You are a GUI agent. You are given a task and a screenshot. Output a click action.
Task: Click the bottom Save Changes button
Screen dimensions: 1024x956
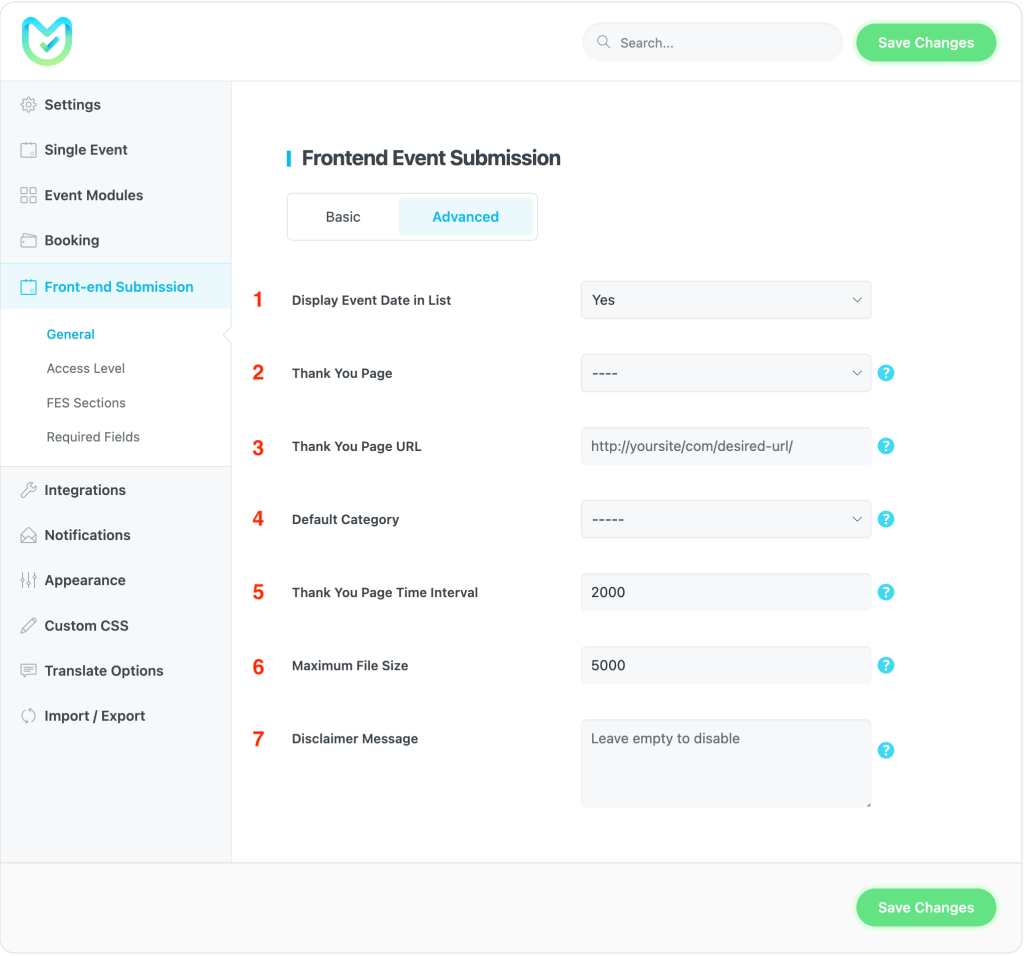pyautogui.click(x=925, y=907)
